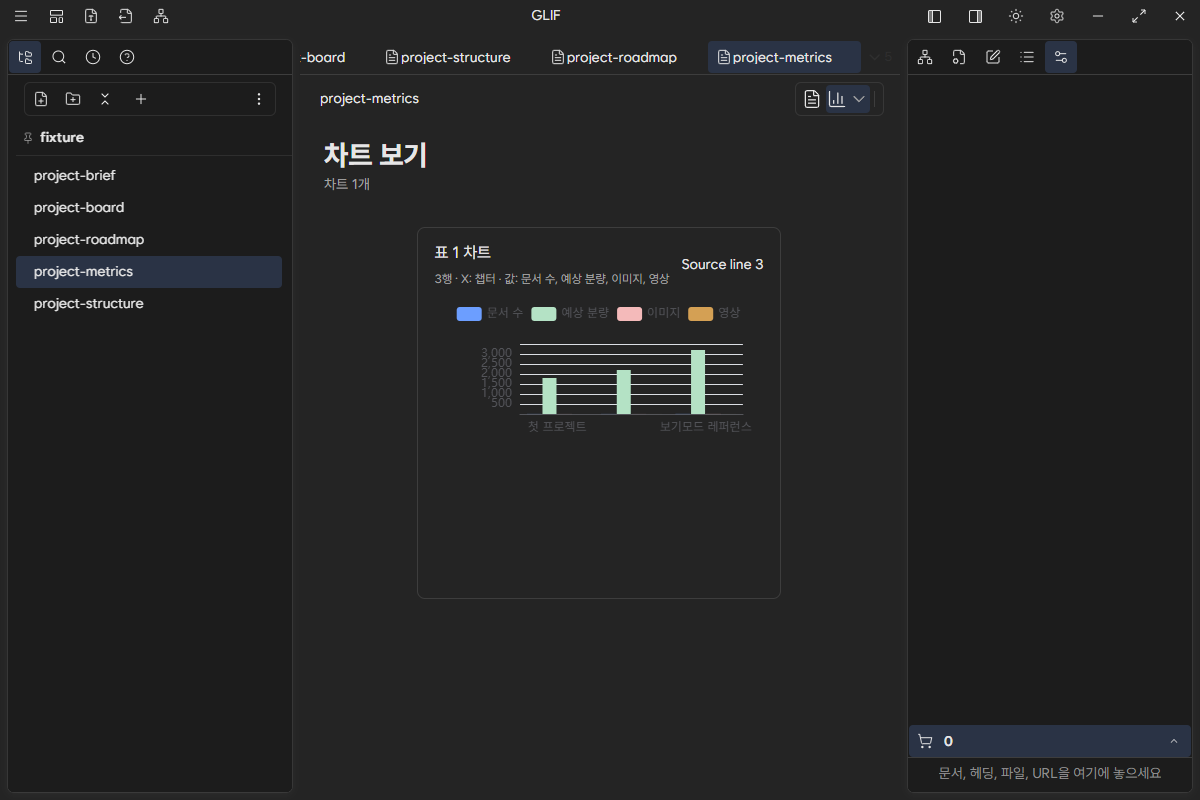Open the edit note icon in right panel
The width and height of the screenshot is (1200, 800).
[993, 57]
